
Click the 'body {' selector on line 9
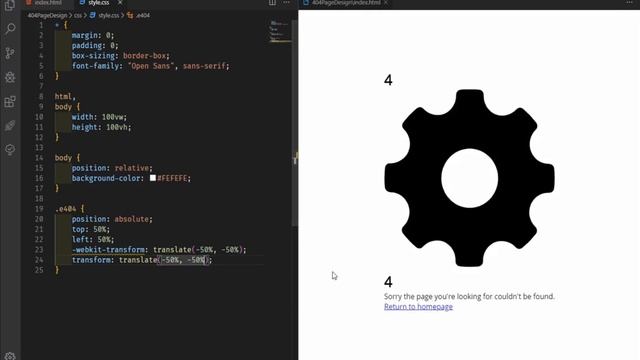click(x=67, y=107)
